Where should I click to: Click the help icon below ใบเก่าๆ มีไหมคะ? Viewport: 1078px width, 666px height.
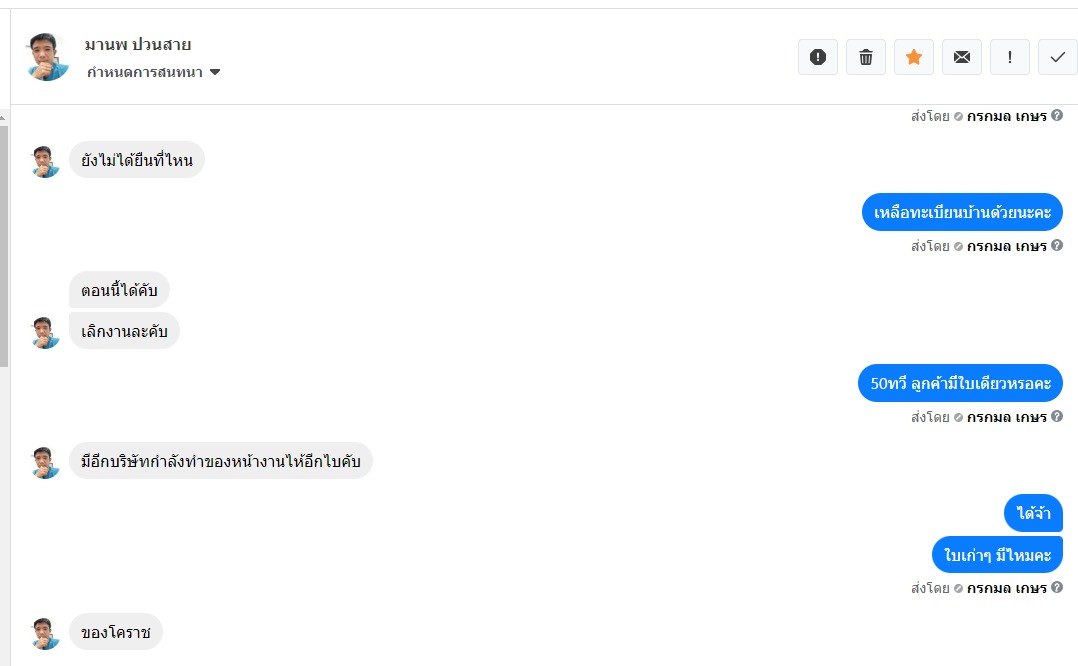click(1057, 588)
